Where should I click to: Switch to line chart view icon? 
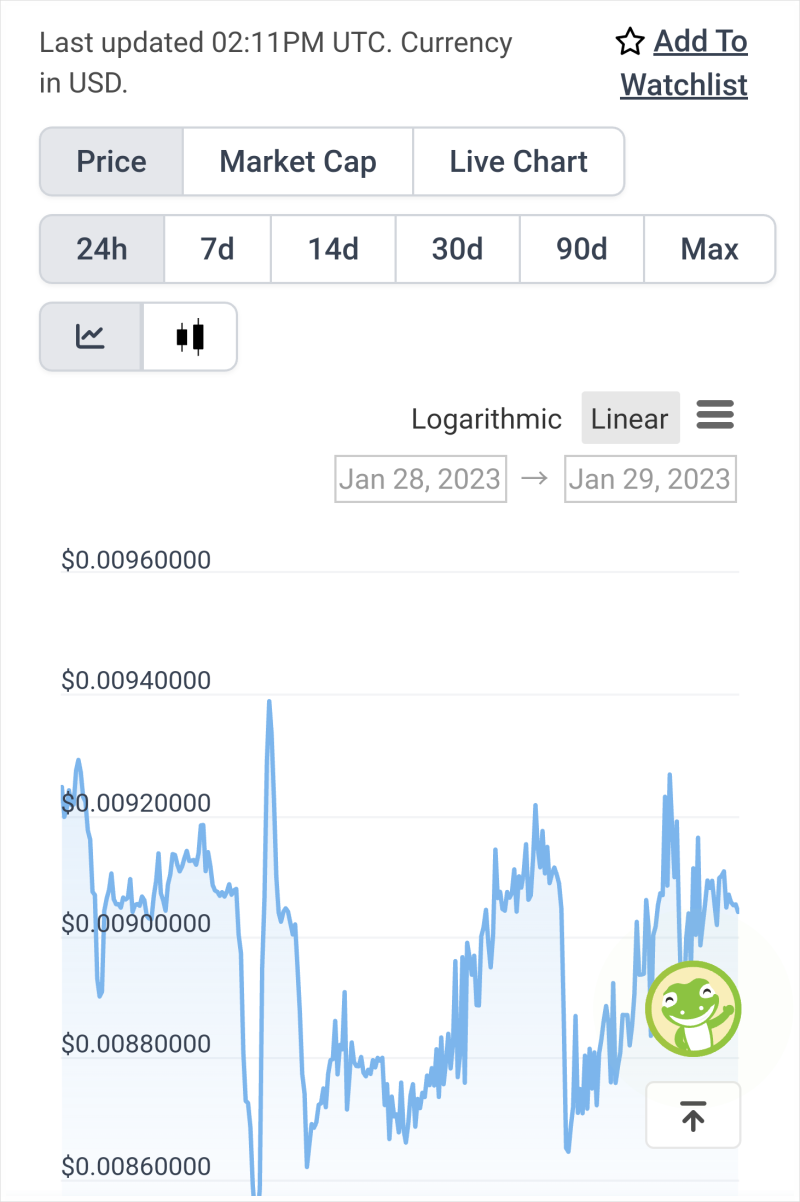91,337
